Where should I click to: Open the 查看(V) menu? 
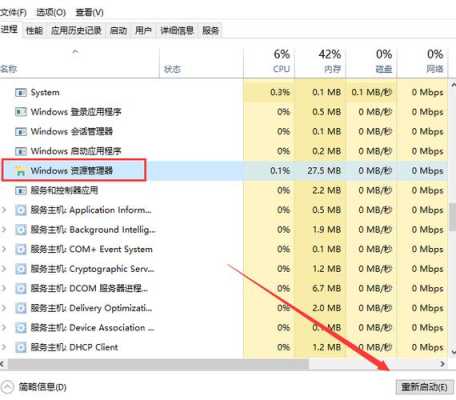(x=89, y=12)
